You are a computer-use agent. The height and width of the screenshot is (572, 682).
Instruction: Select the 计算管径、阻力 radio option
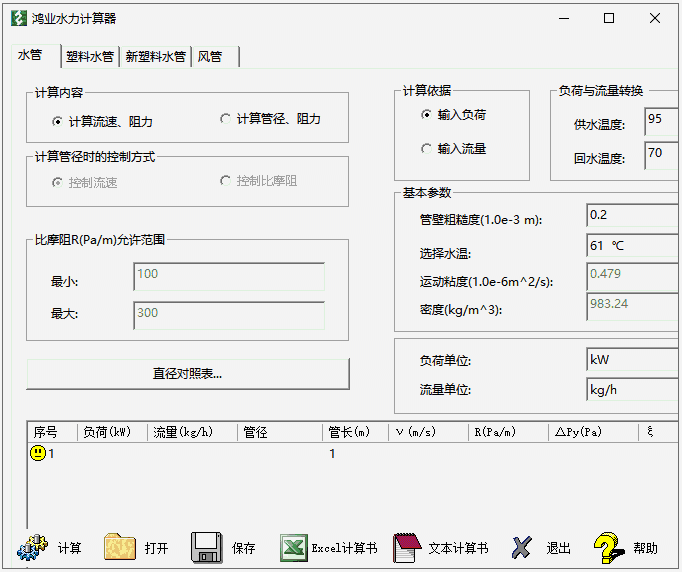click(x=225, y=119)
